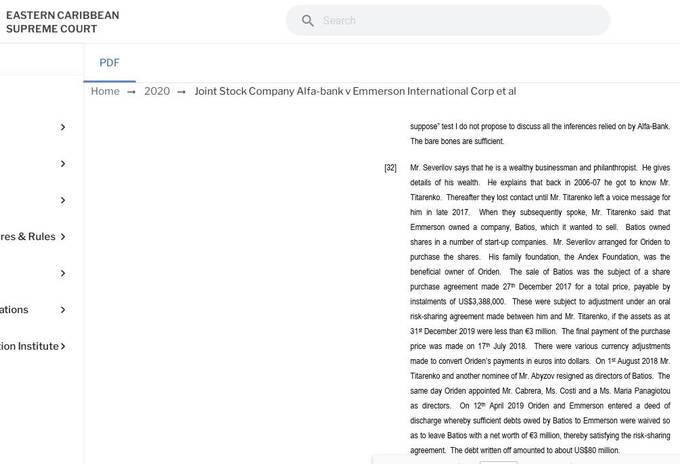680x464 pixels.
Task: Expand the third sidebar menu chevron
Action: pos(63,200)
